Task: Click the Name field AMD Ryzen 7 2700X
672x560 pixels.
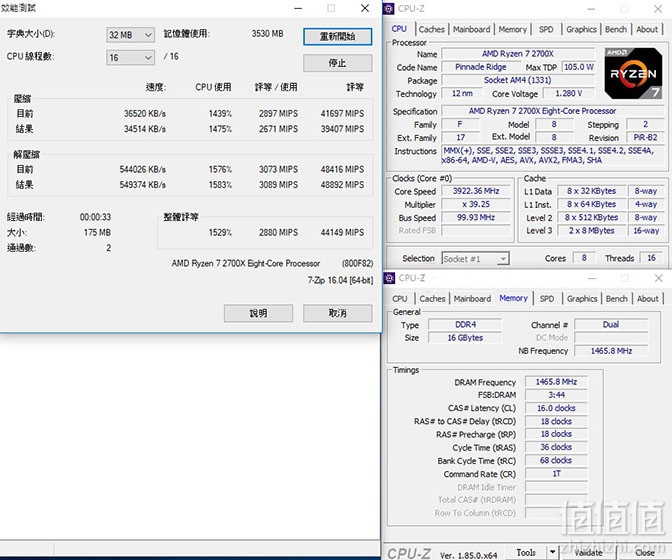Action: pyautogui.click(x=518, y=54)
